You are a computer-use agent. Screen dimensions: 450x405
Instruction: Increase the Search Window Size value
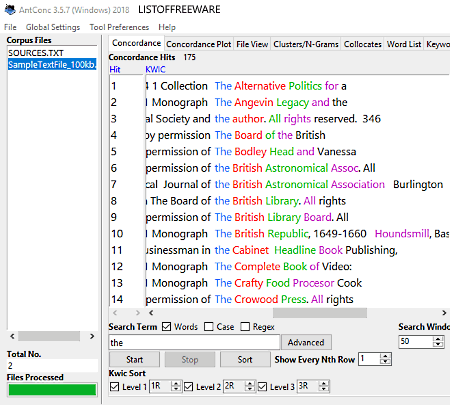click(x=438, y=339)
